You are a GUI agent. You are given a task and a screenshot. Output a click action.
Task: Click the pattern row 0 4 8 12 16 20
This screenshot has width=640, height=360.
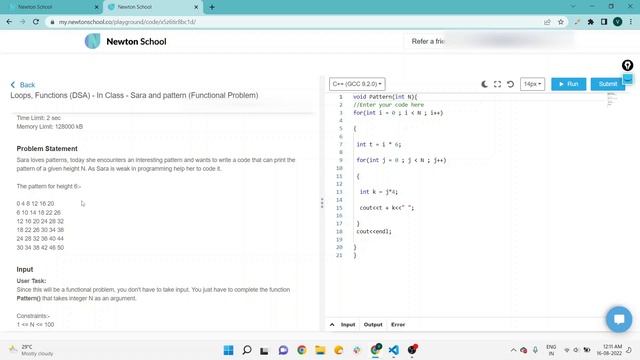[x=35, y=203]
